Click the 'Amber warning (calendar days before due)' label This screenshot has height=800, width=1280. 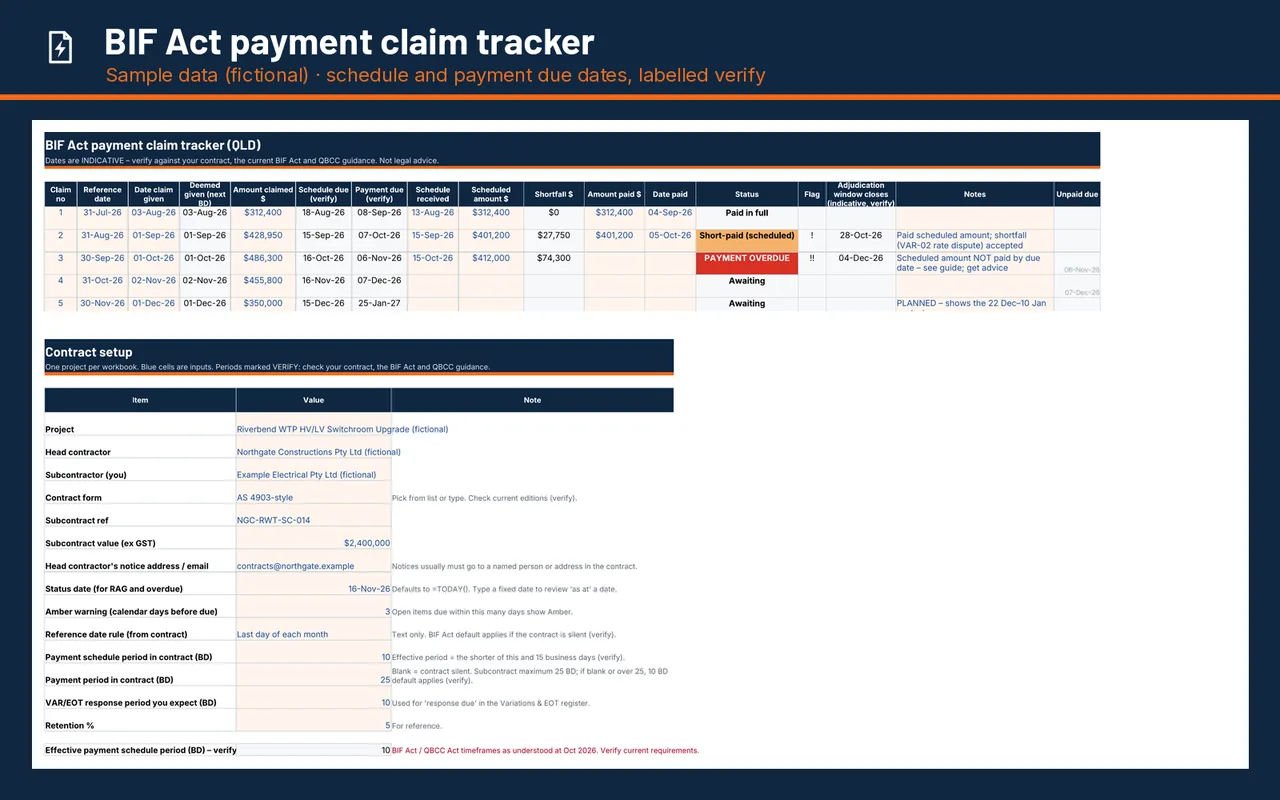point(131,611)
